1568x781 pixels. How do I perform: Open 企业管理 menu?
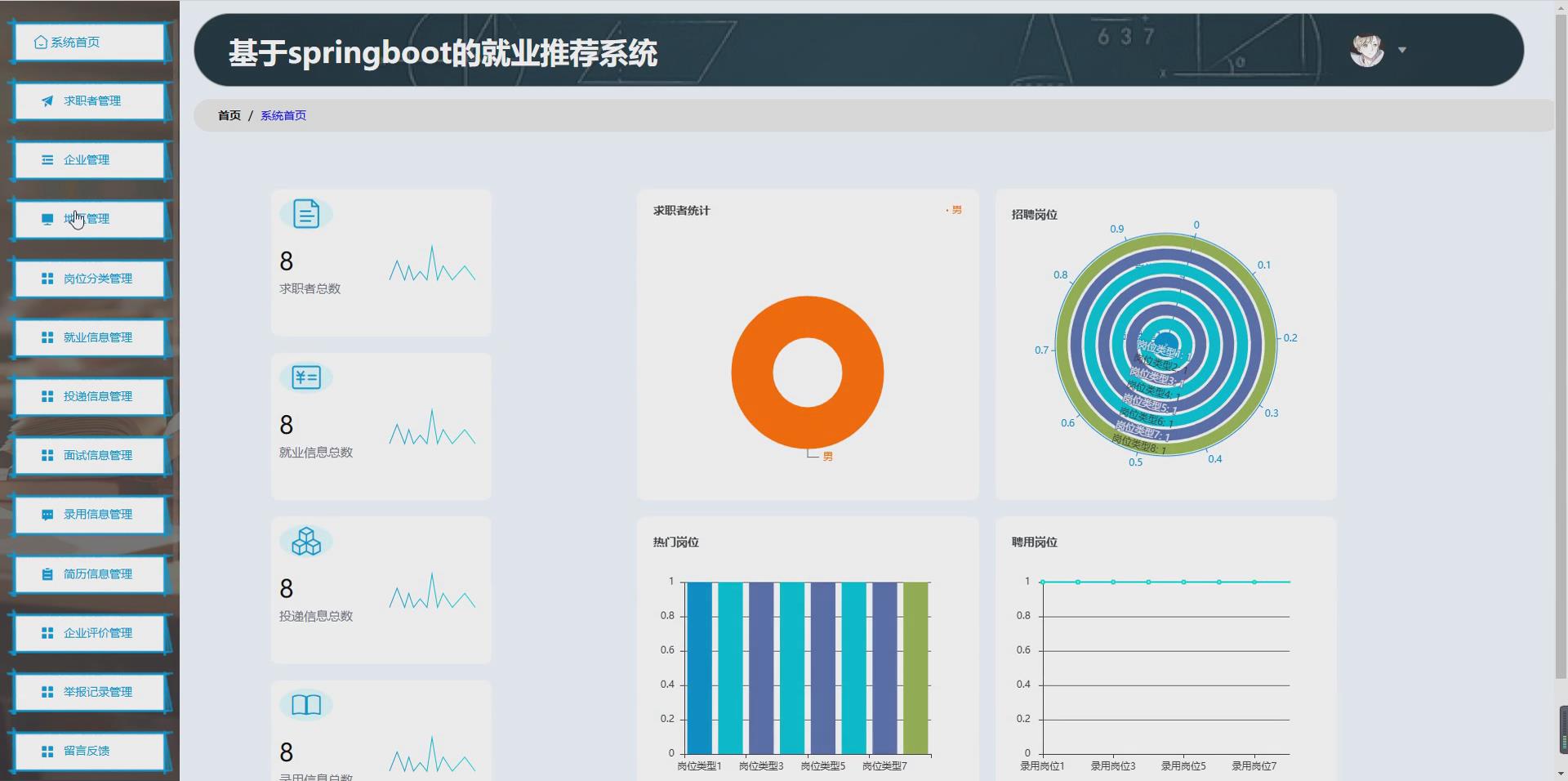click(91, 160)
